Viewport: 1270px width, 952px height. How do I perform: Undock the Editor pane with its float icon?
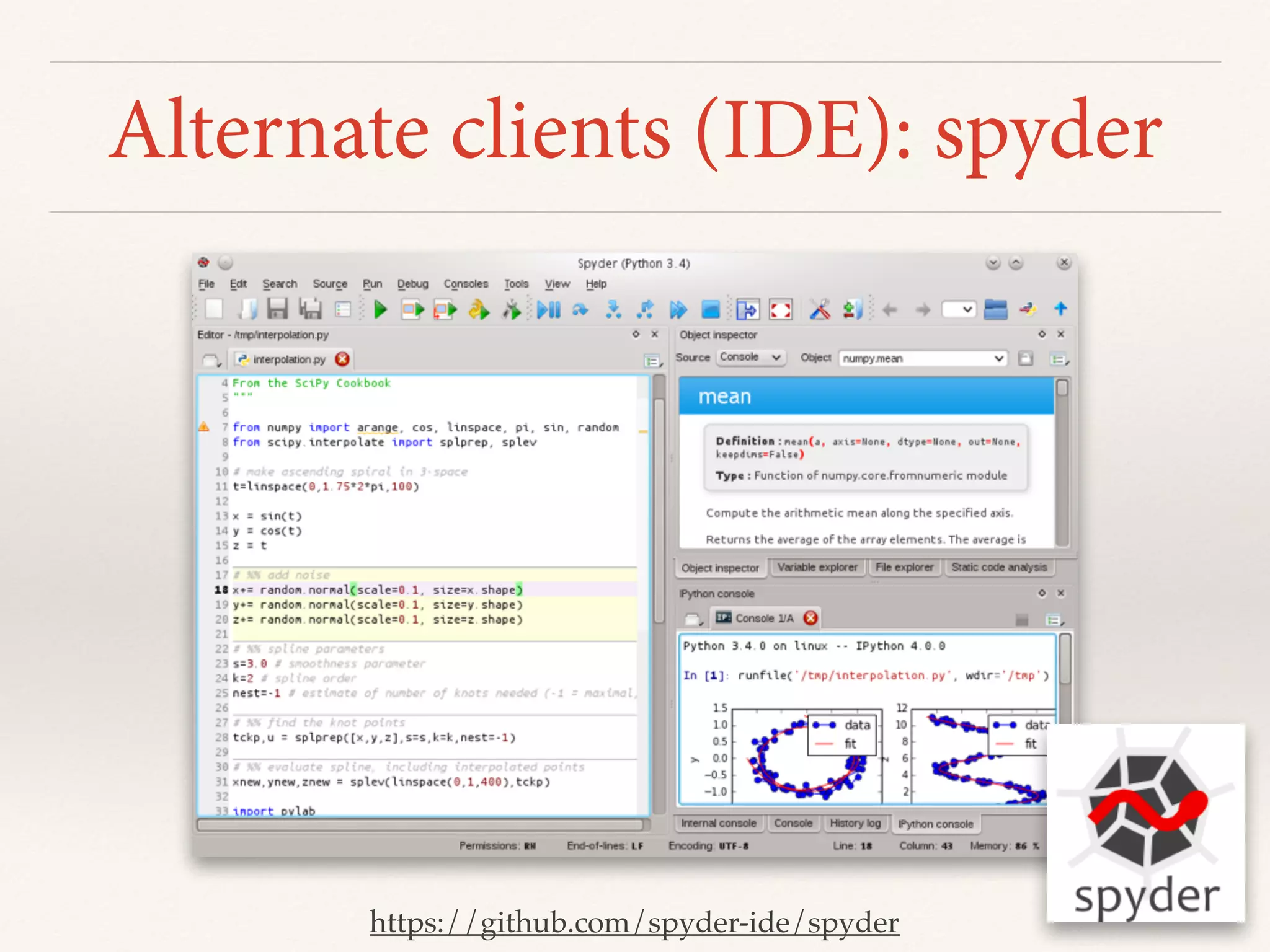pyautogui.click(x=636, y=335)
